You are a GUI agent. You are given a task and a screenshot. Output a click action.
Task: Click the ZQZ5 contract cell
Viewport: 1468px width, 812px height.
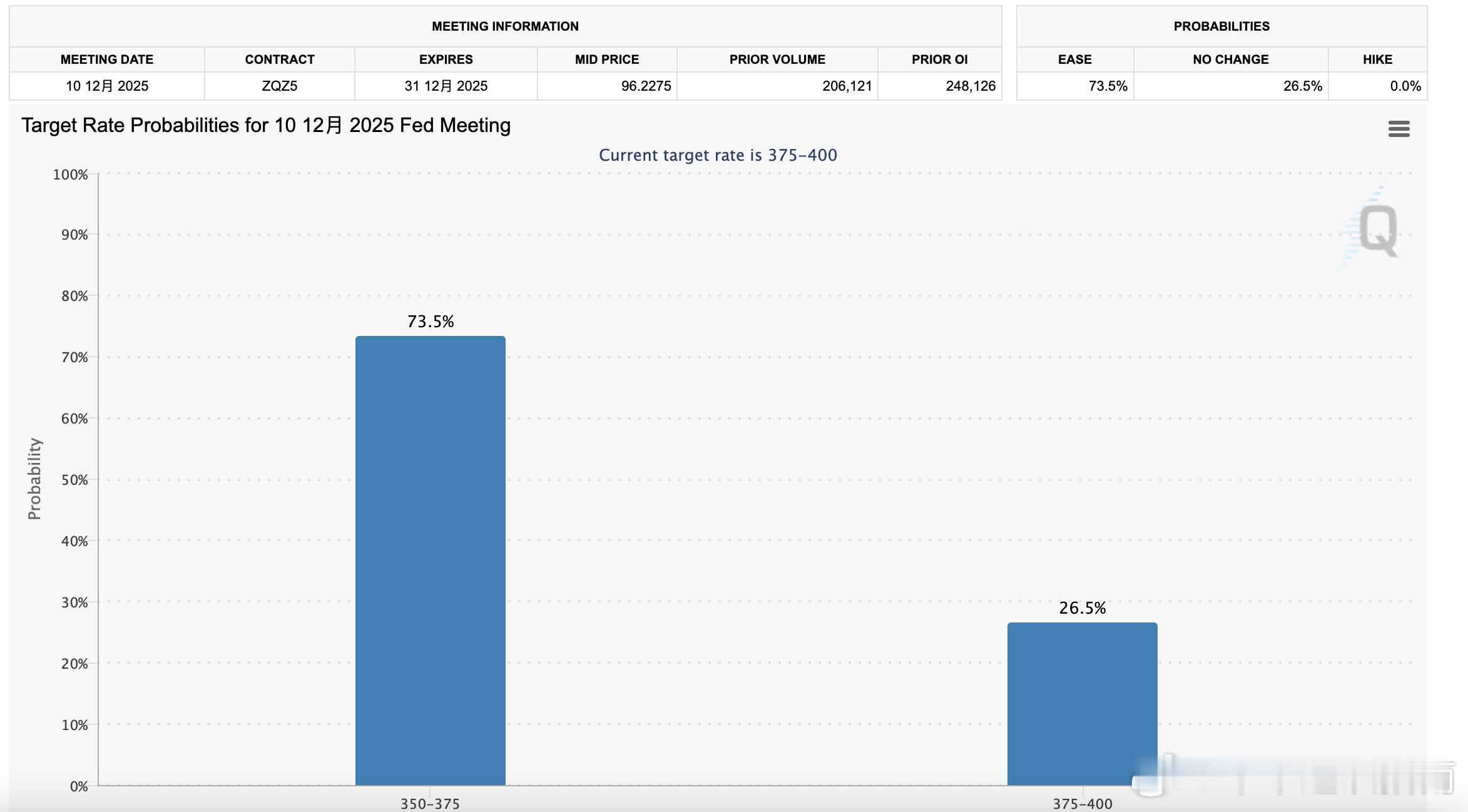pyautogui.click(x=279, y=86)
